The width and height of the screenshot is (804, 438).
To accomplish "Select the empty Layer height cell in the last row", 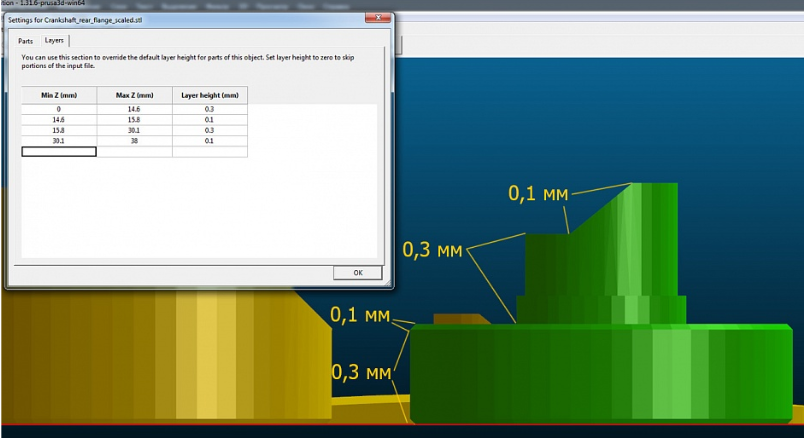I will (210, 151).
